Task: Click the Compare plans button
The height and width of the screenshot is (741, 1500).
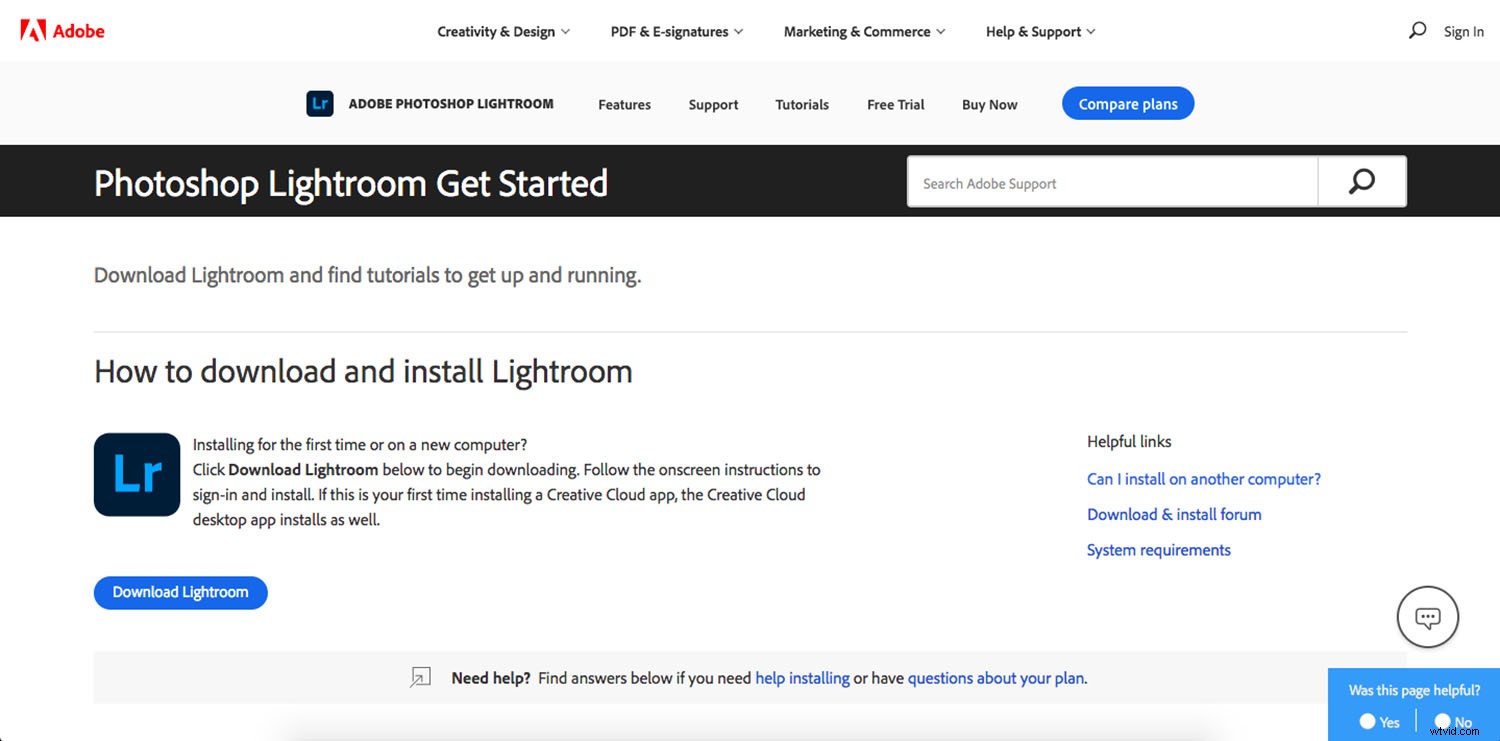Action: point(1127,104)
